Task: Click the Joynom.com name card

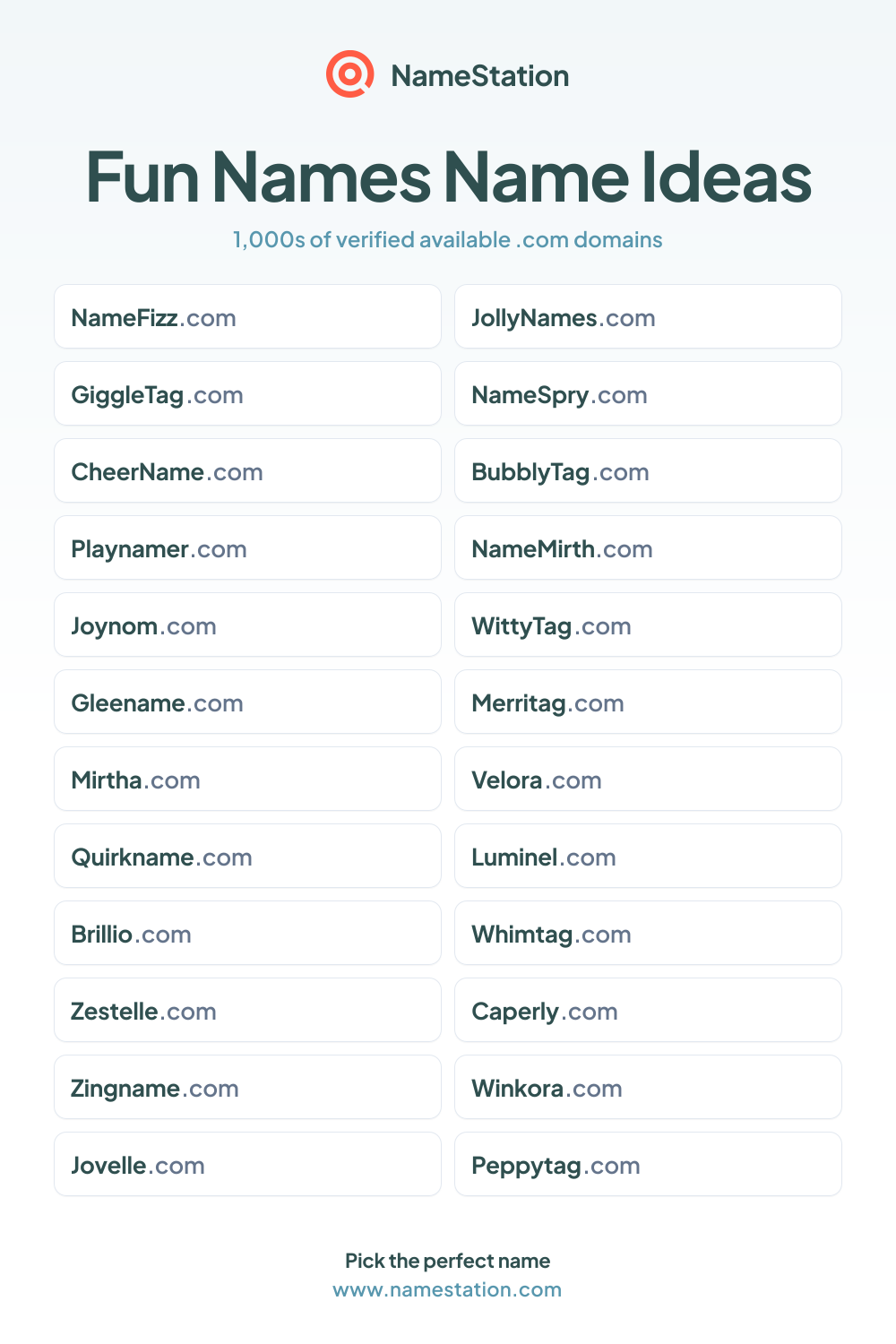Action: [247, 625]
